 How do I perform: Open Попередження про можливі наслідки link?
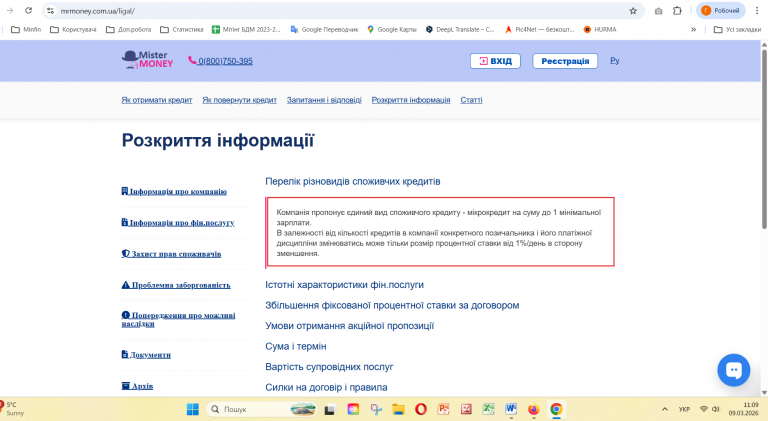(x=178, y=319)
